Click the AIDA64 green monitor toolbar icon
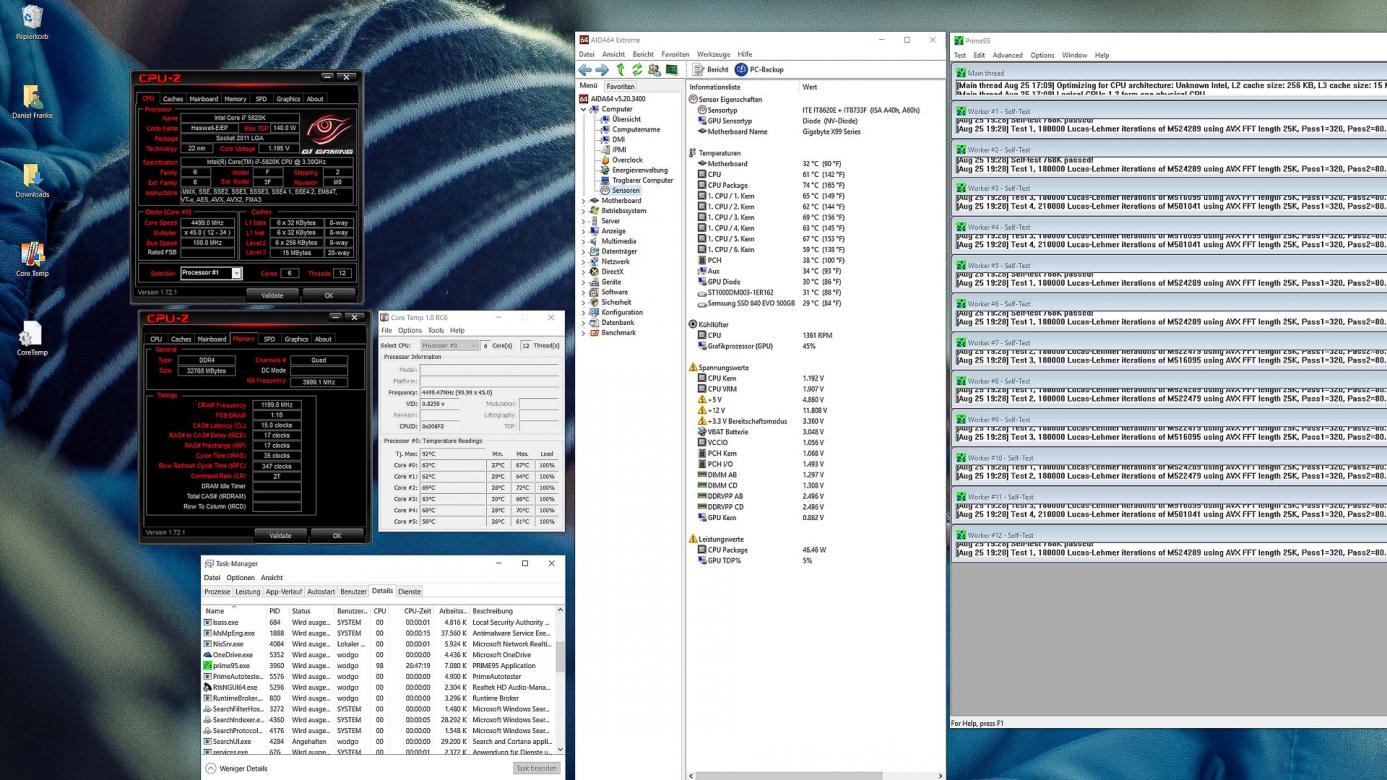The height and width of the screenshot is (780, 1387). tap(672, 70)
